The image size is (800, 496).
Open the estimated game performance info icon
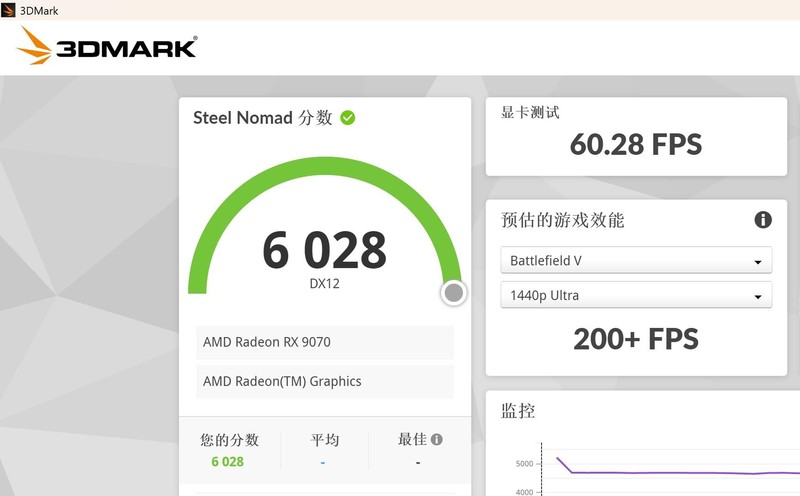click(x=763, y=220)
